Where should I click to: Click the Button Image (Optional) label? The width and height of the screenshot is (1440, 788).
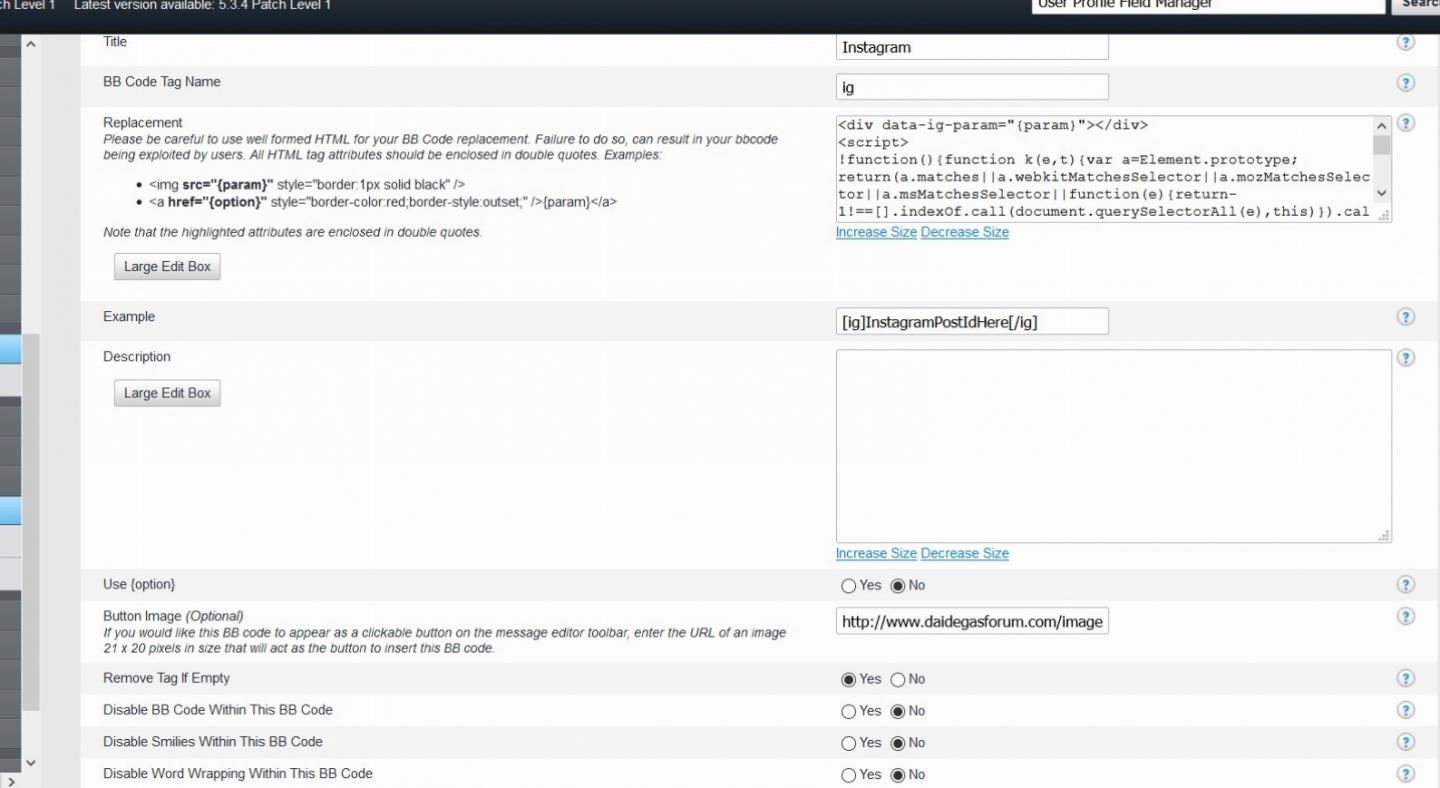point(173,616)
